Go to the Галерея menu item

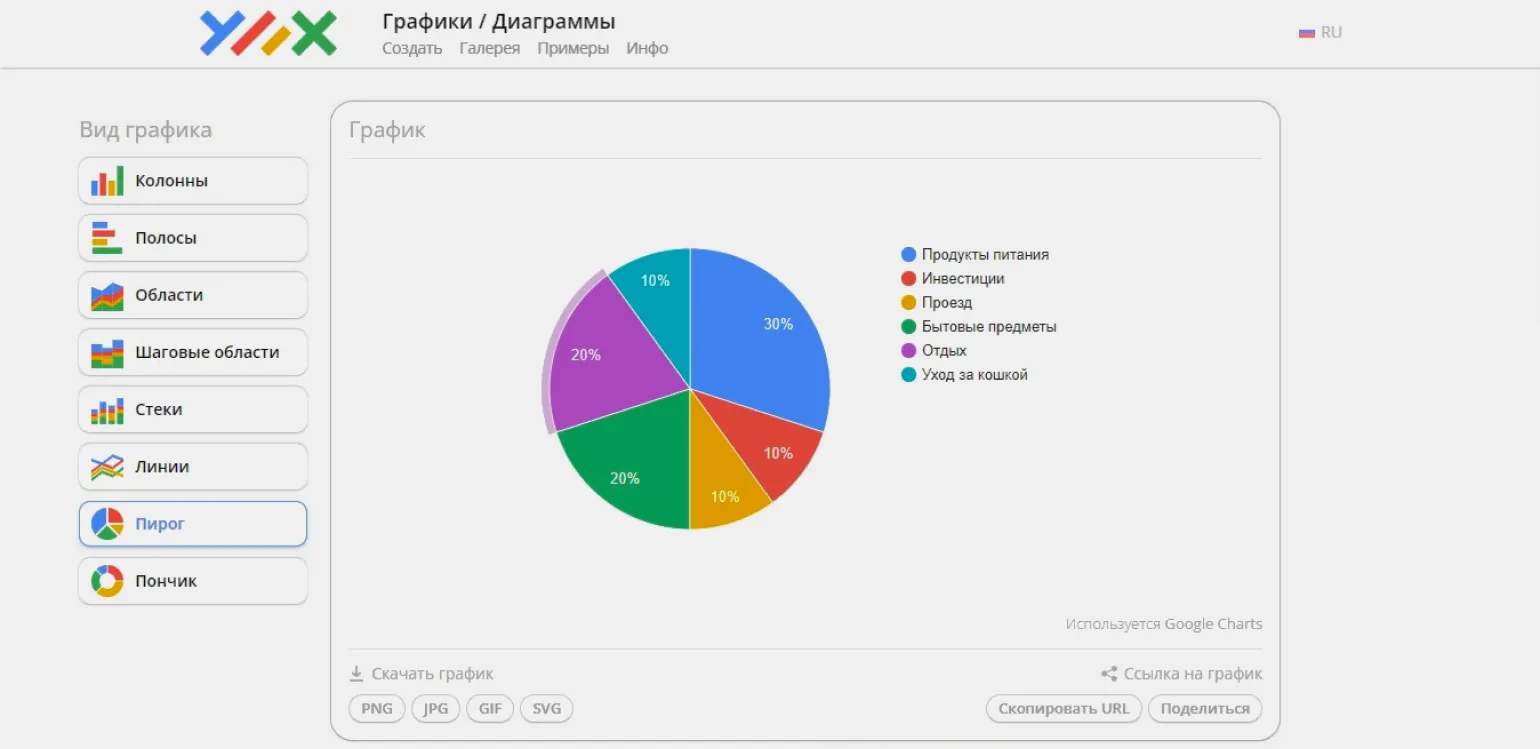click(489, 48)
